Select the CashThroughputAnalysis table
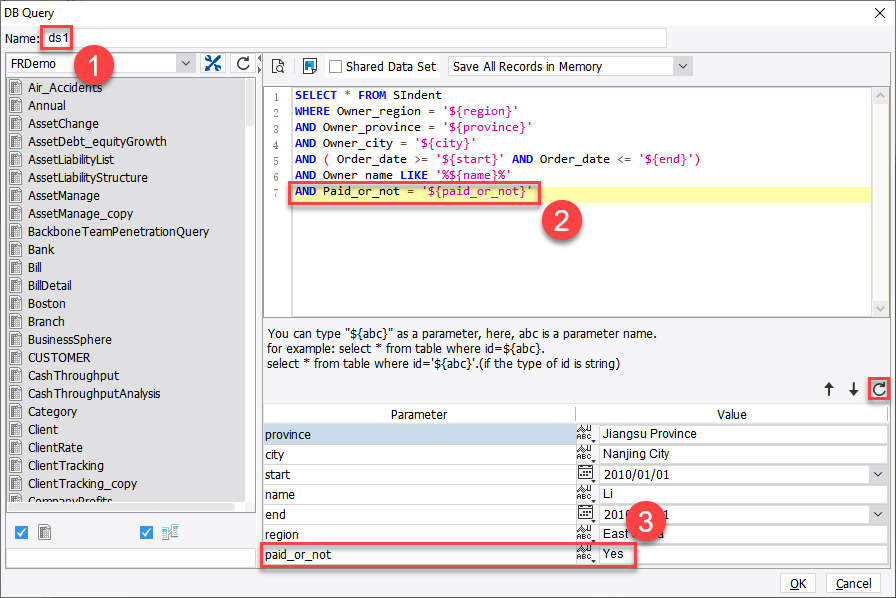Image resolution: width=896 pixels, height=598 pixels. [x=94, y=393]
